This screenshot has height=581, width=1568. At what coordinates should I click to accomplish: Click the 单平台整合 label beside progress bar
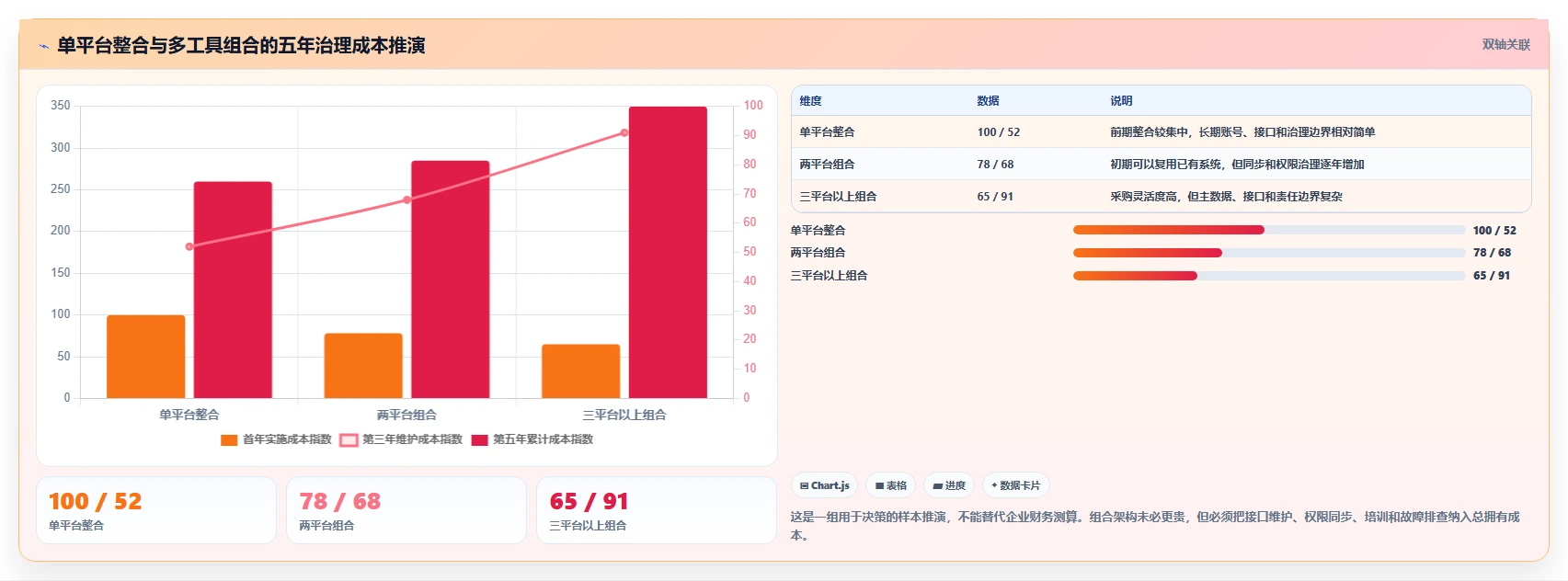point(818,231)
